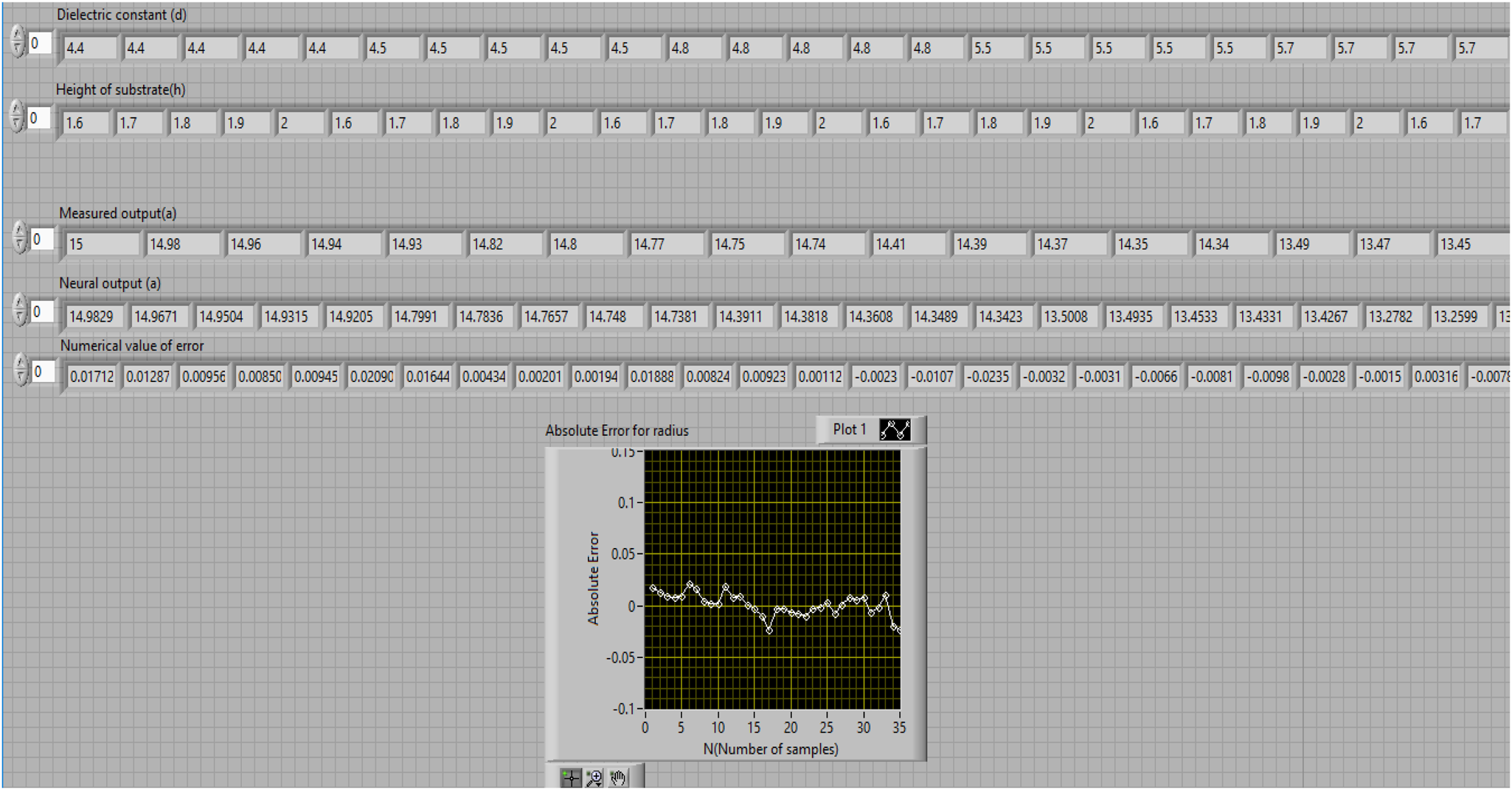
Task: Select Measured output cell with value 13.49
Action: (x=1308, y=244)
